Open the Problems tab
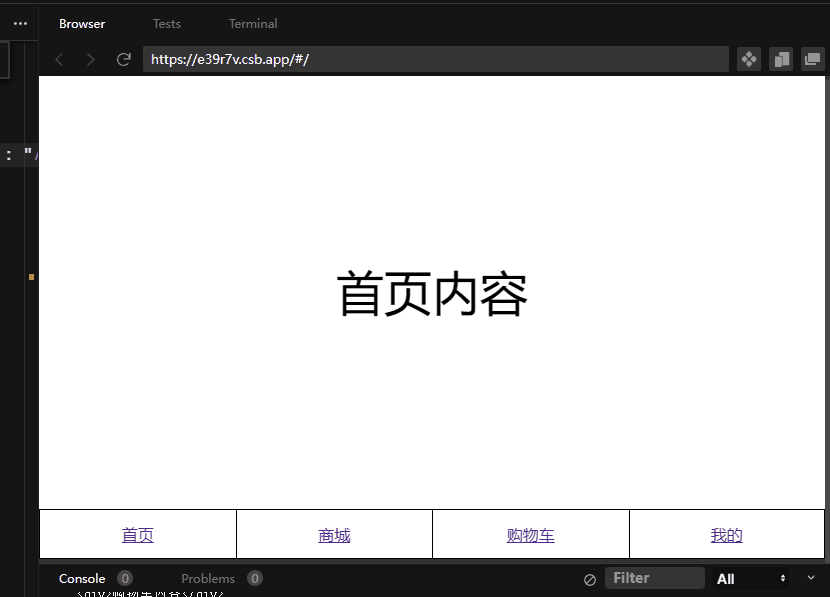Viewport: 830px width, 597px height. 208,578
